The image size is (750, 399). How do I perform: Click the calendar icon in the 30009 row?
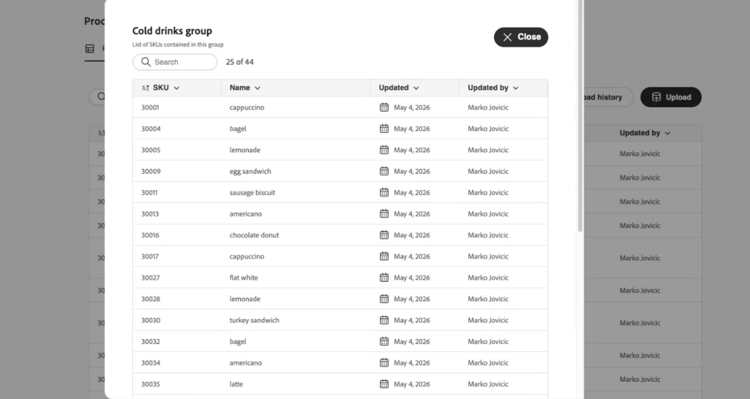[384, 171]
